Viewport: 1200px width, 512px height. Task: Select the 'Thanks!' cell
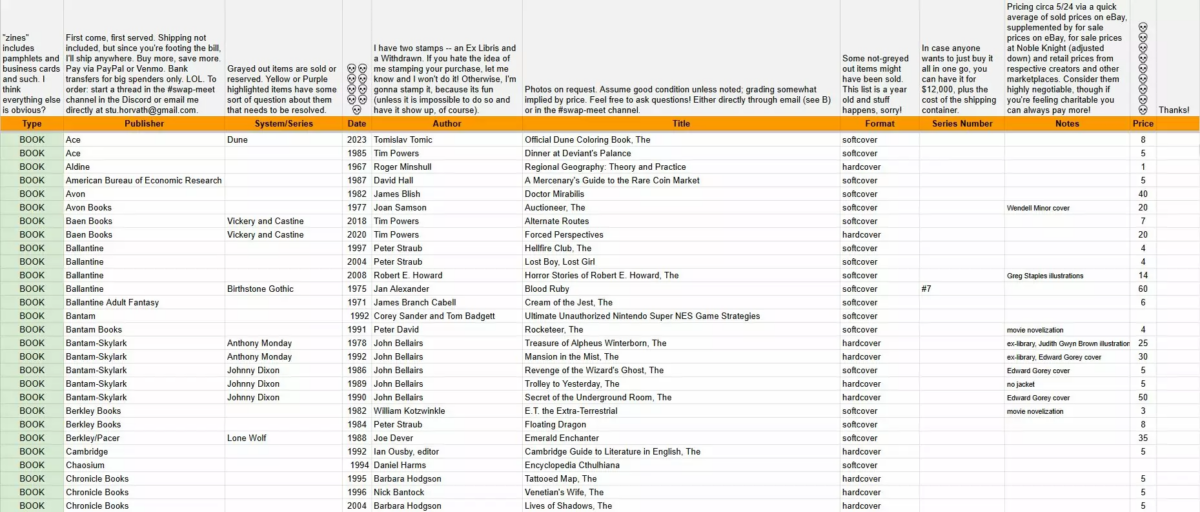[1174, 110]
